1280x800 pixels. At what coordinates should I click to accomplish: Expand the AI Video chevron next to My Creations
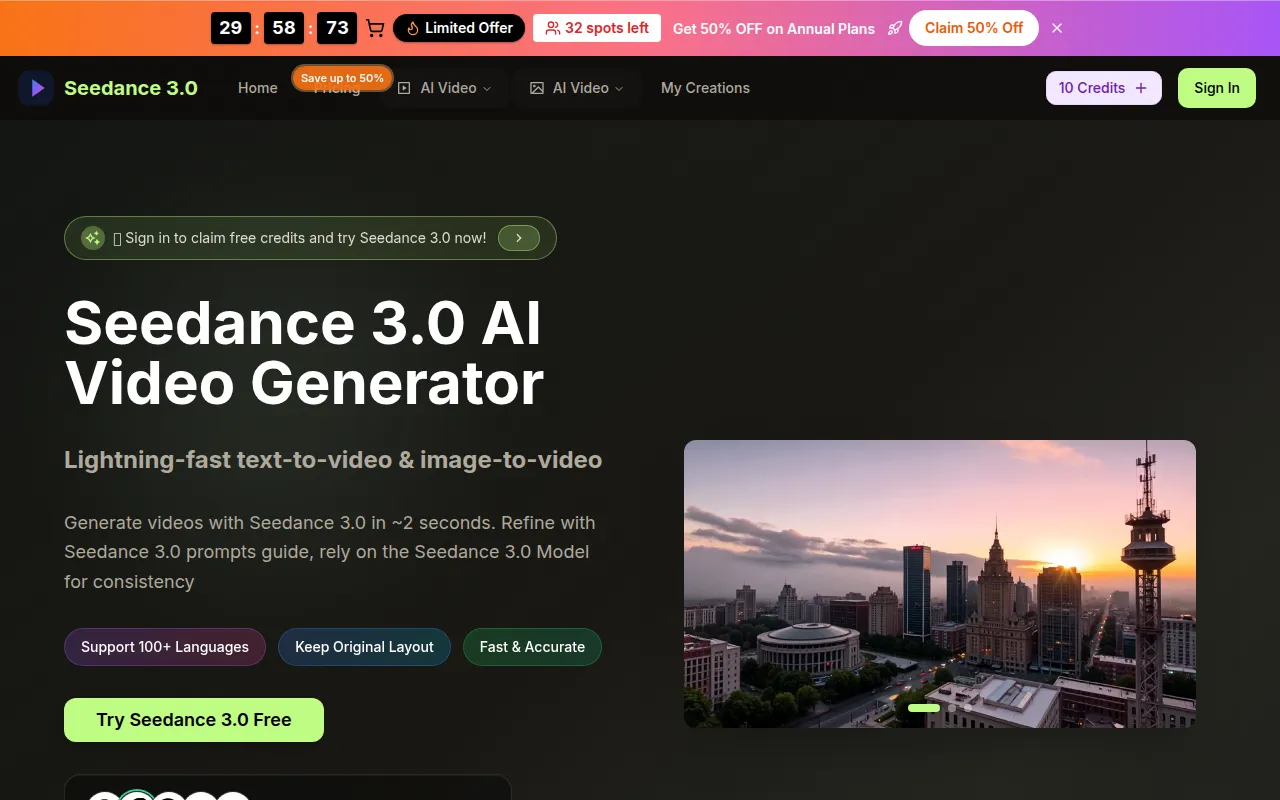coord(619,88)
